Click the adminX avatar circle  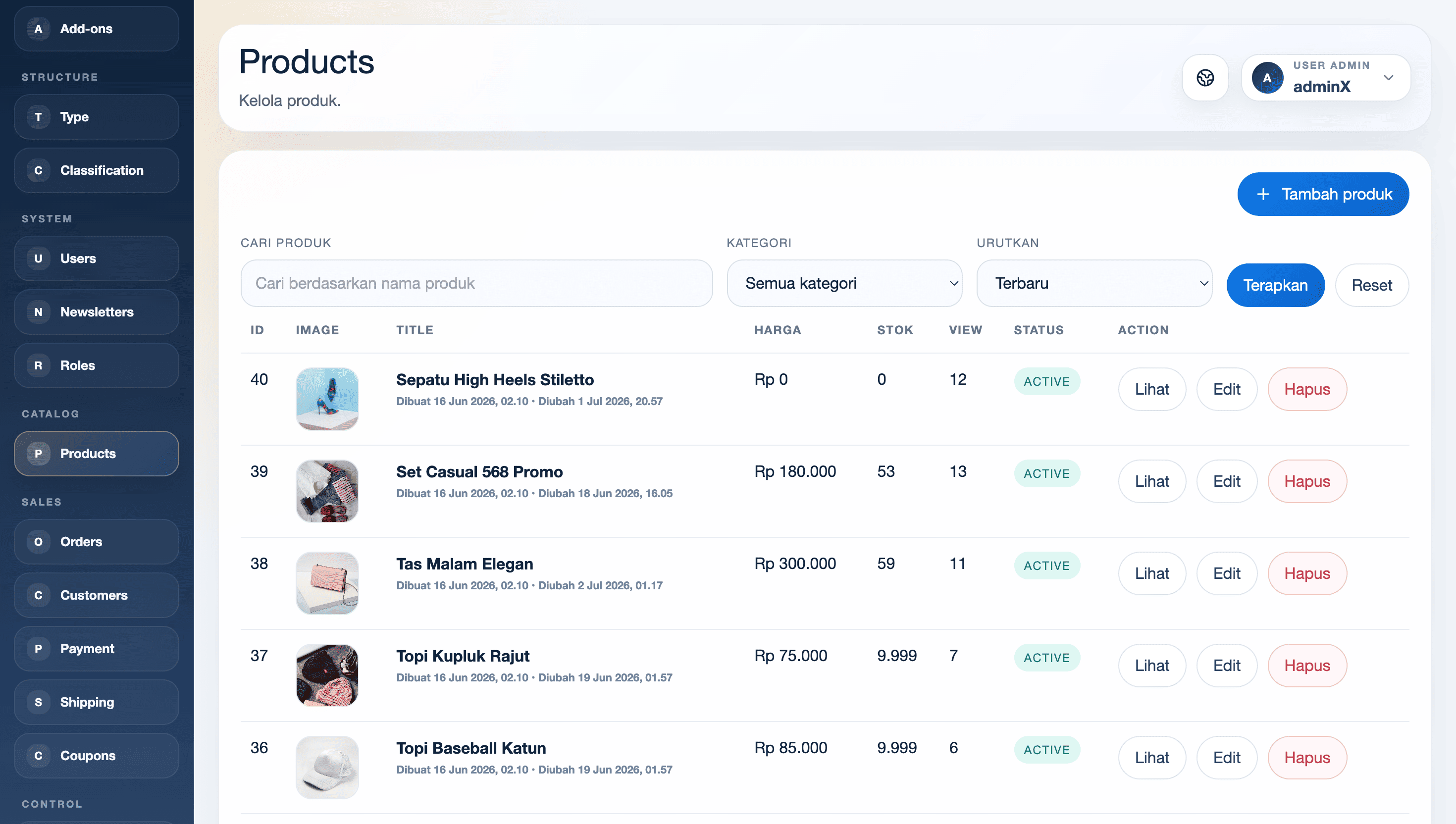1267,78
